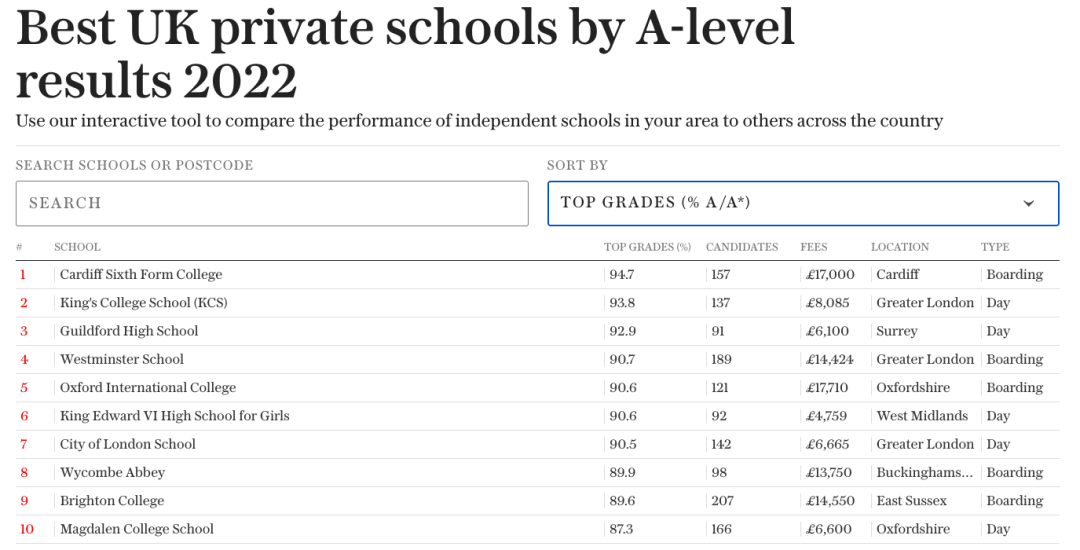Click the dropdown chevron arrow icon
This screenshot has width=1080, height=550.
click(x=1029, y=203)
